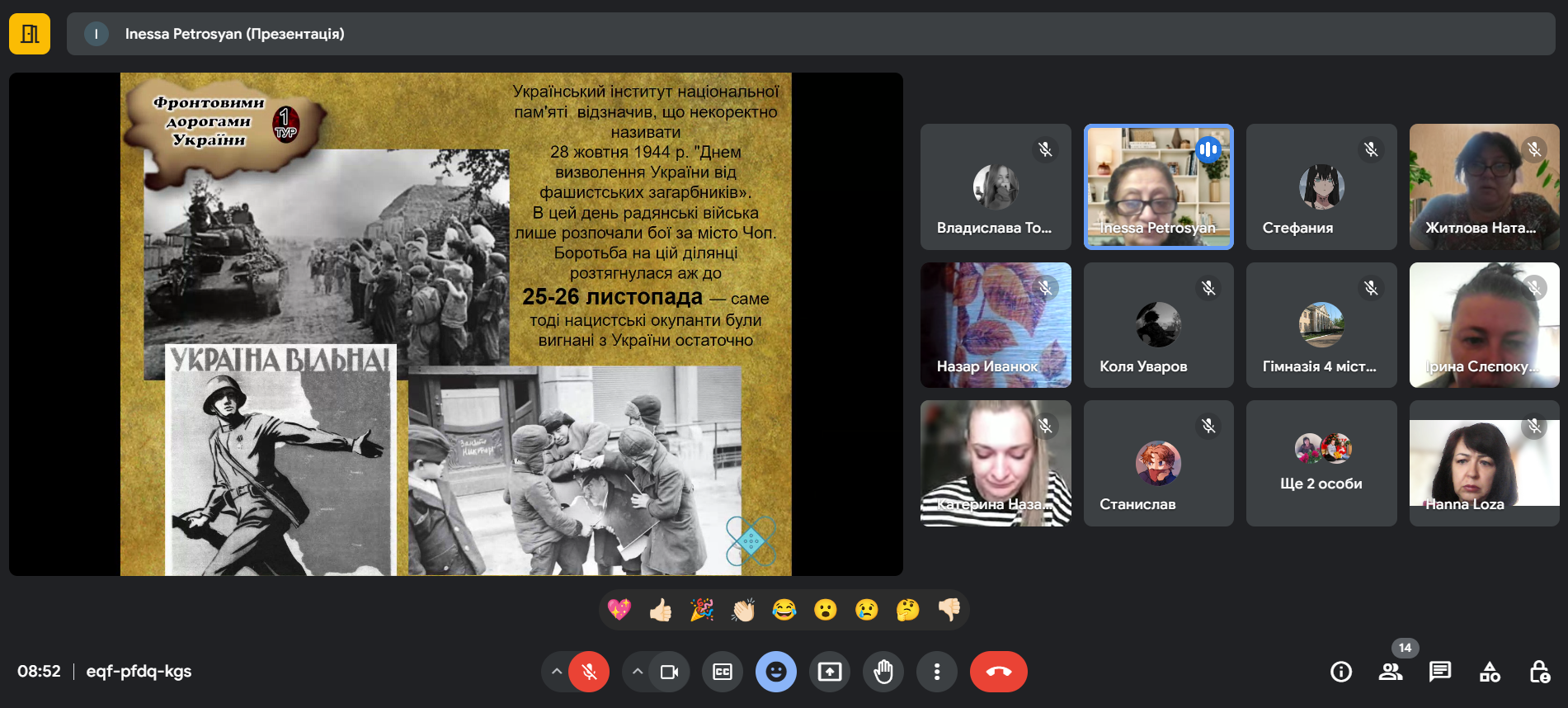Leave the call with the red button
Viewport: 1568px width, 708px height.
(x=998, y=672)
